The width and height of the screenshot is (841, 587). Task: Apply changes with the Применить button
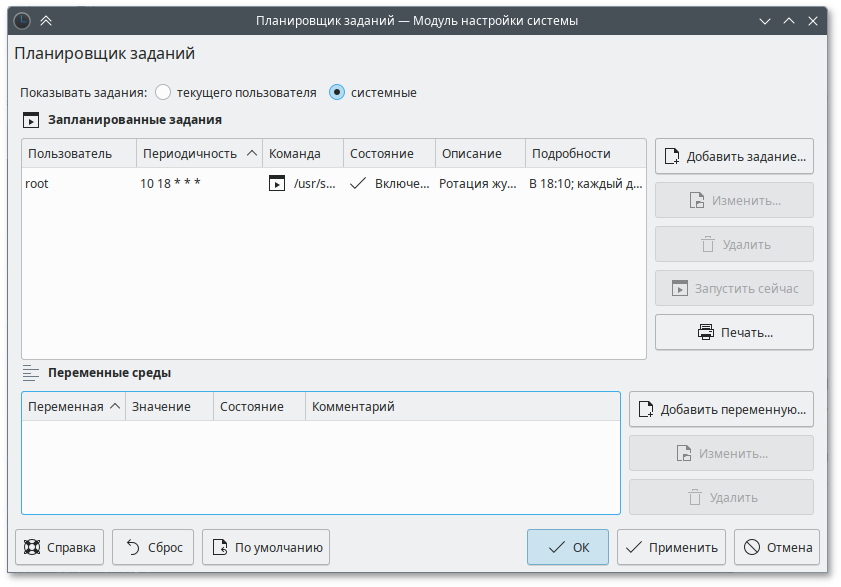point(671,547)
